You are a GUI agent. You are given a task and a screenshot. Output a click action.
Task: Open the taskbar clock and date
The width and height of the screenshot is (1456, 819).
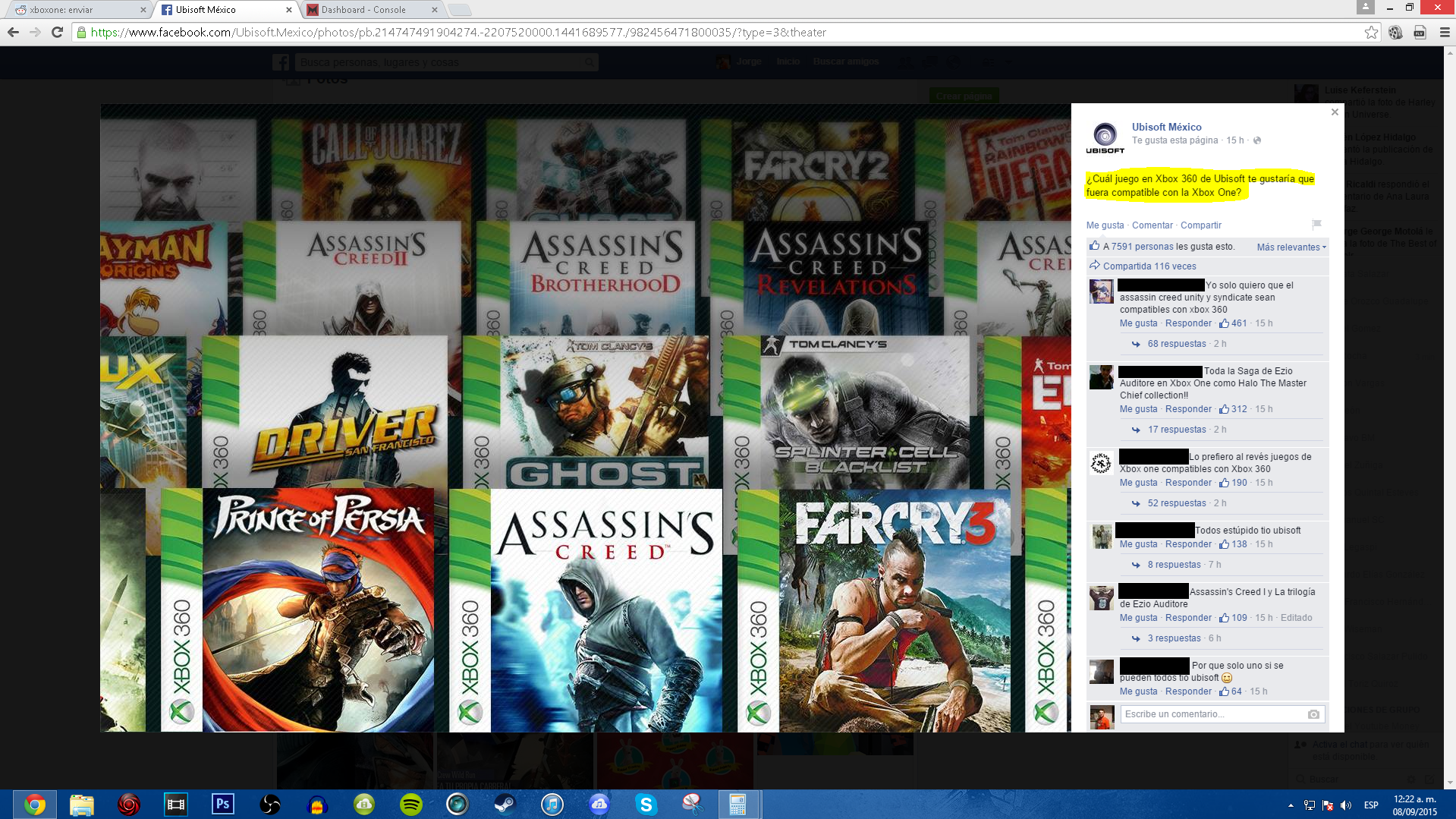[1415, 805]
